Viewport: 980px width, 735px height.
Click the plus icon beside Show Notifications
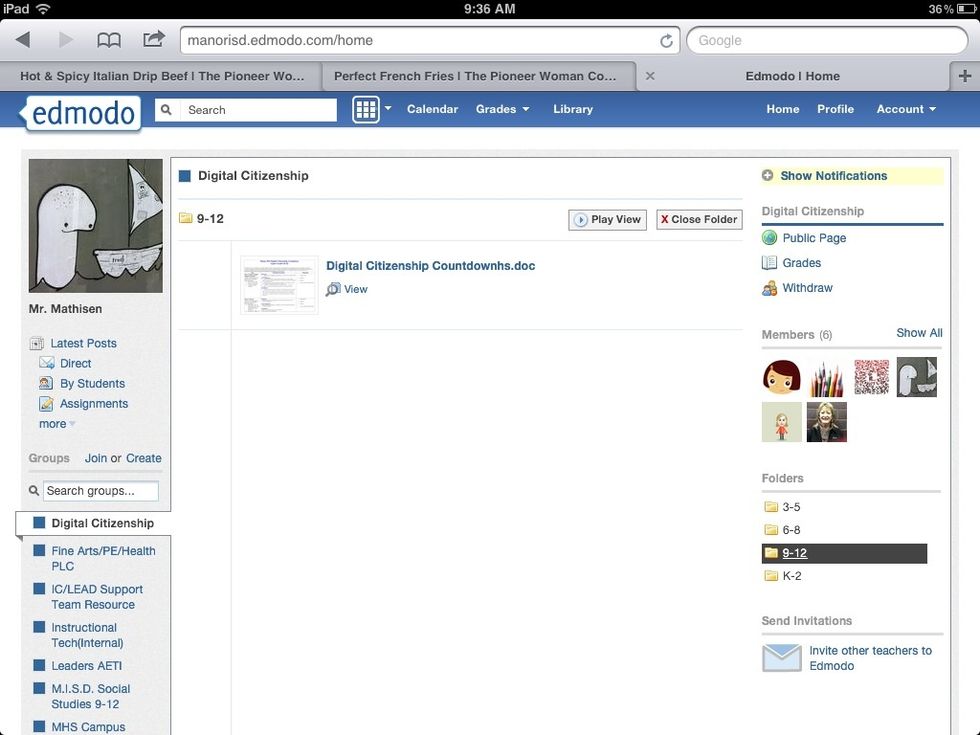tap(768, 176)
